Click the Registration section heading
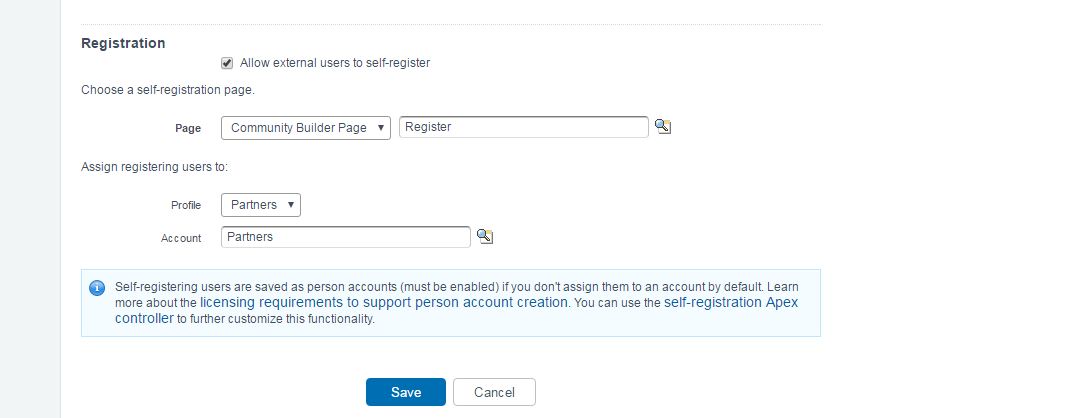The width and height of the screenshot is (1065, 418). (123, 43)
